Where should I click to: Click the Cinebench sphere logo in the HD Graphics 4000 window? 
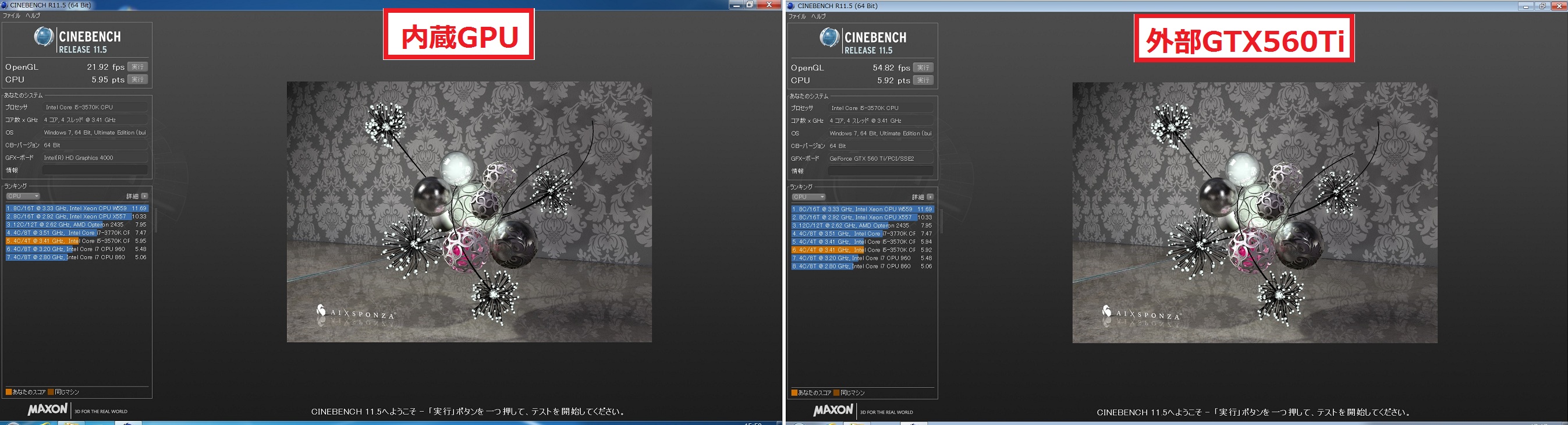coord(44,37)
